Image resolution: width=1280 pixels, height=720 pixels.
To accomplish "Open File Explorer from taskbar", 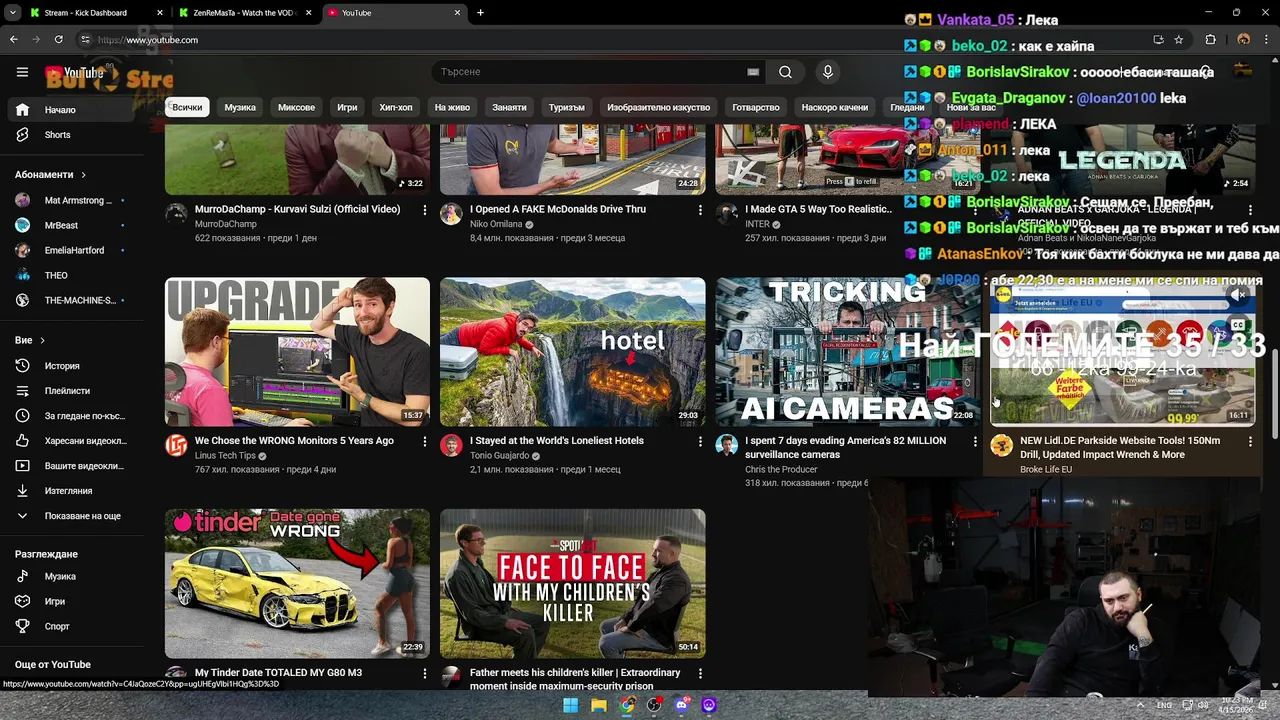I will [598, 705].
